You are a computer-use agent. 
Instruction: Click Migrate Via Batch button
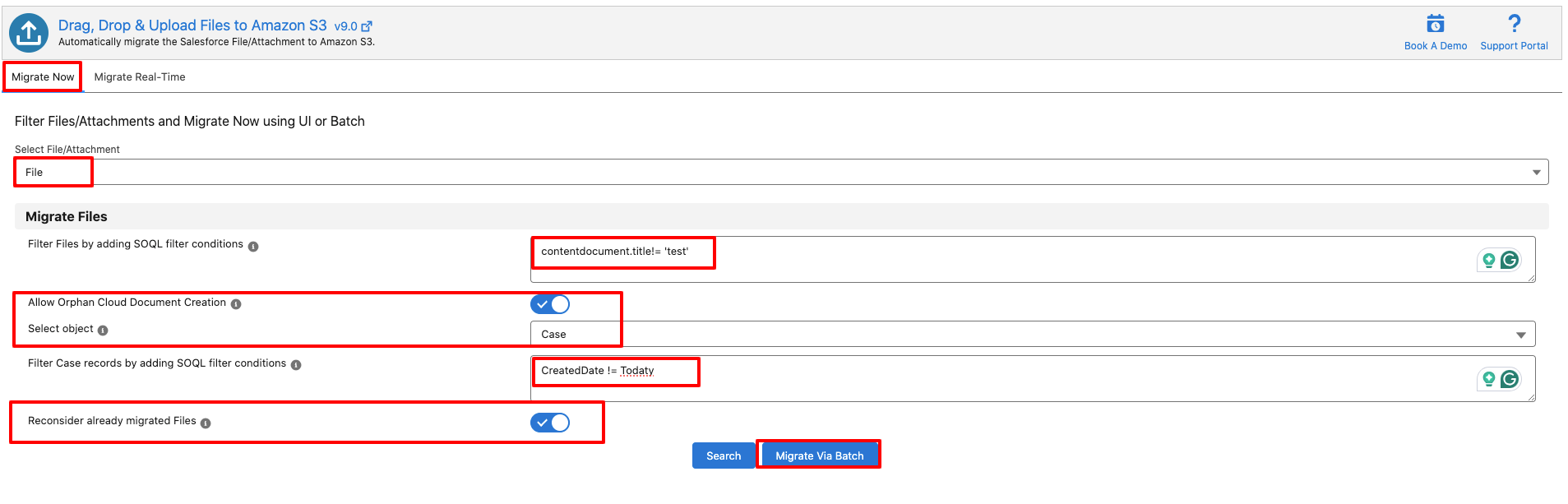click(x=820, y=455)
